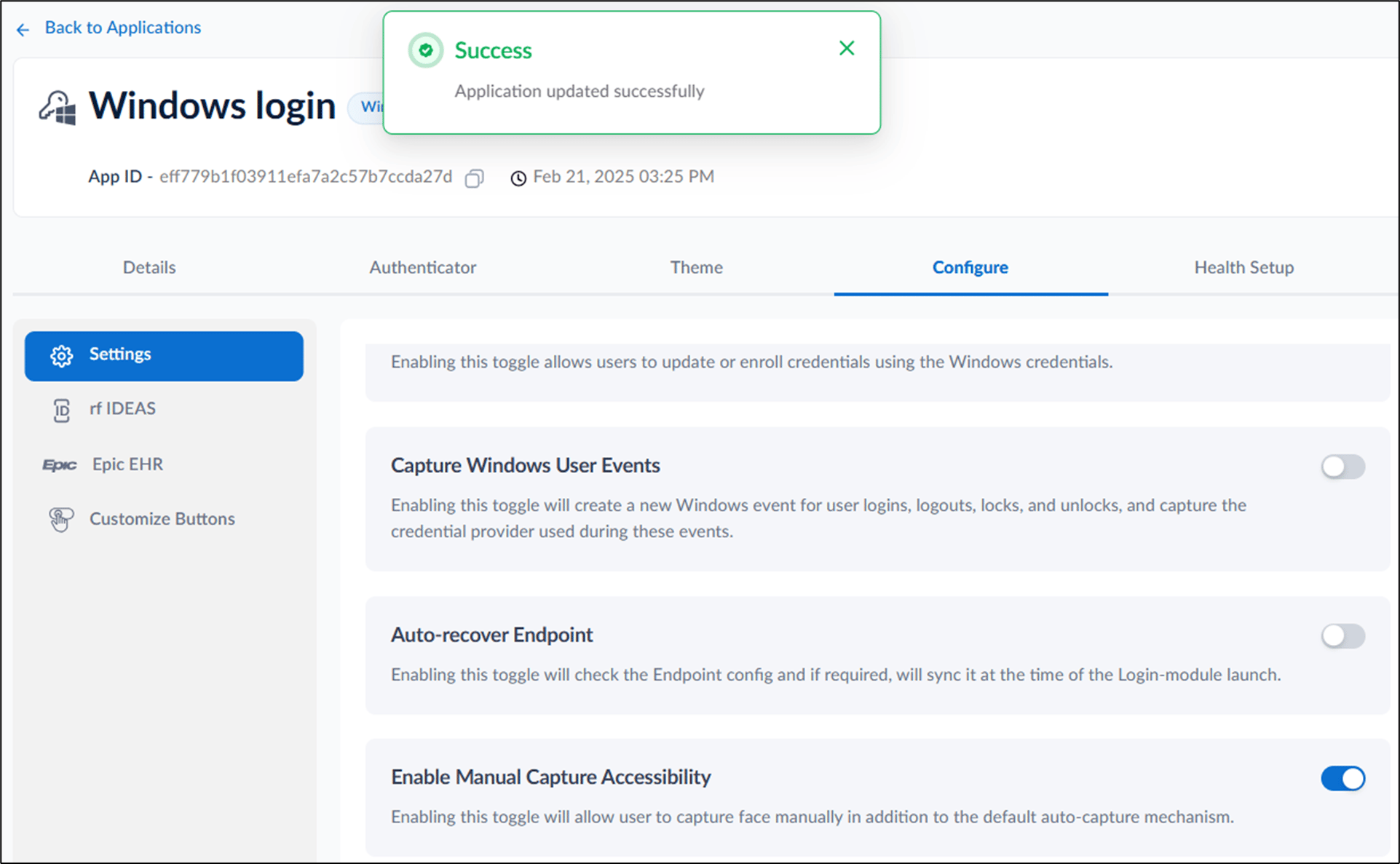The width and height of the screenshot is (1400, 864).
Task: Click the Windows login key icon
Action: click(58, 108)
